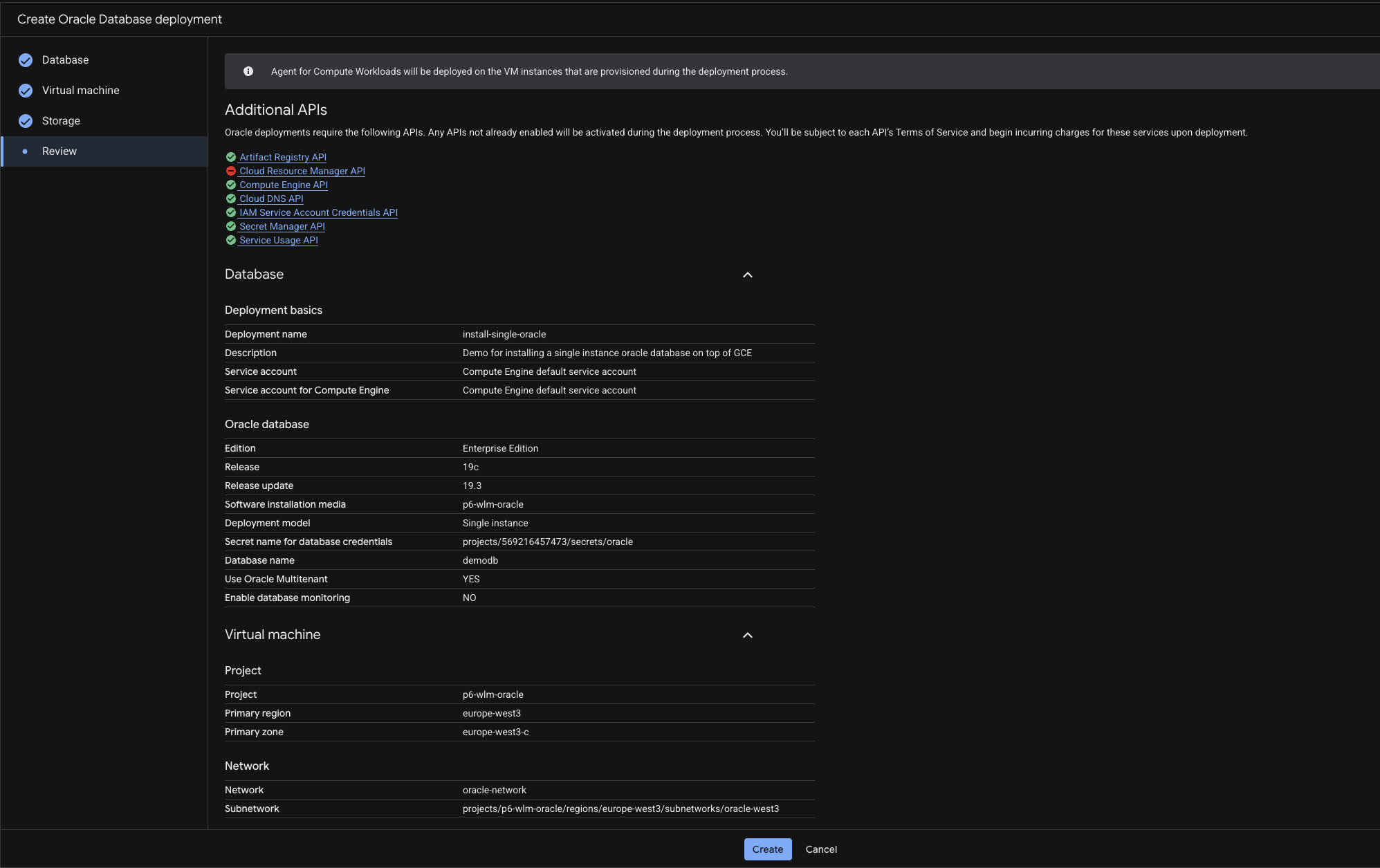1380x868 pixels.
Task: Collapse the Virtual machine review section
Action: [x=748, y=635]
